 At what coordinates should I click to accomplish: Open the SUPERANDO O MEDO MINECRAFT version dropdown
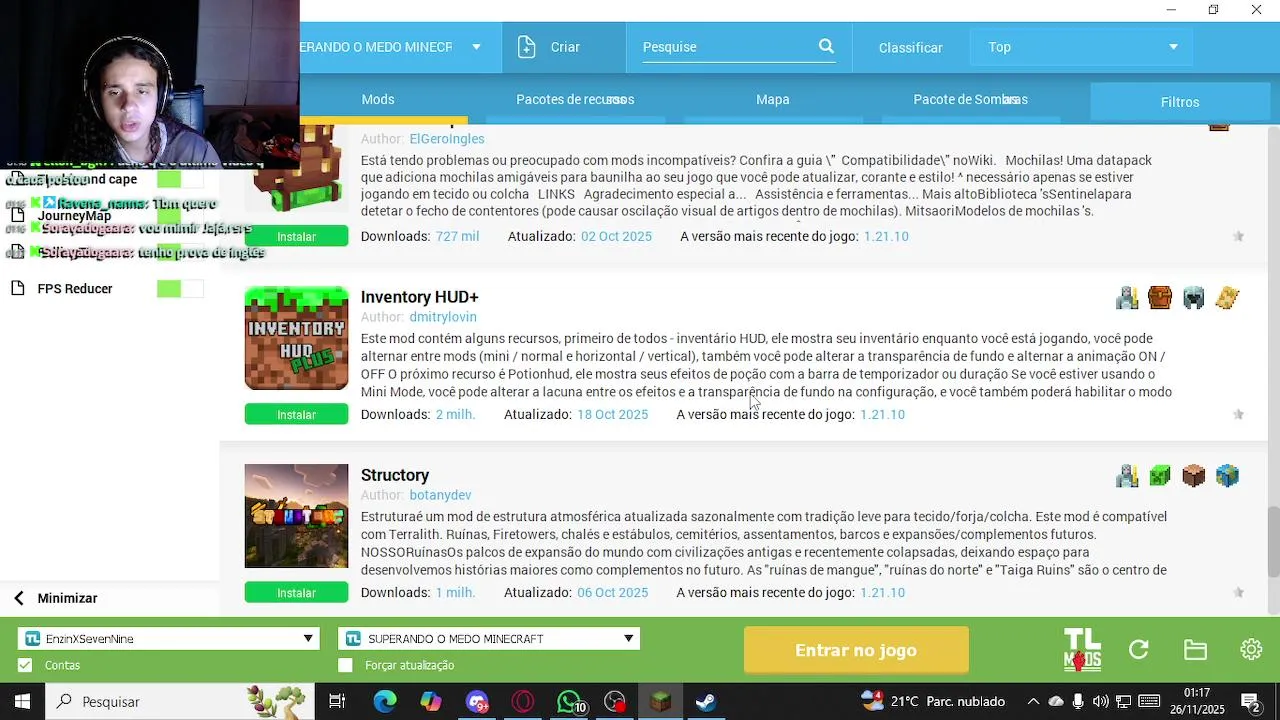click(489, 638)
